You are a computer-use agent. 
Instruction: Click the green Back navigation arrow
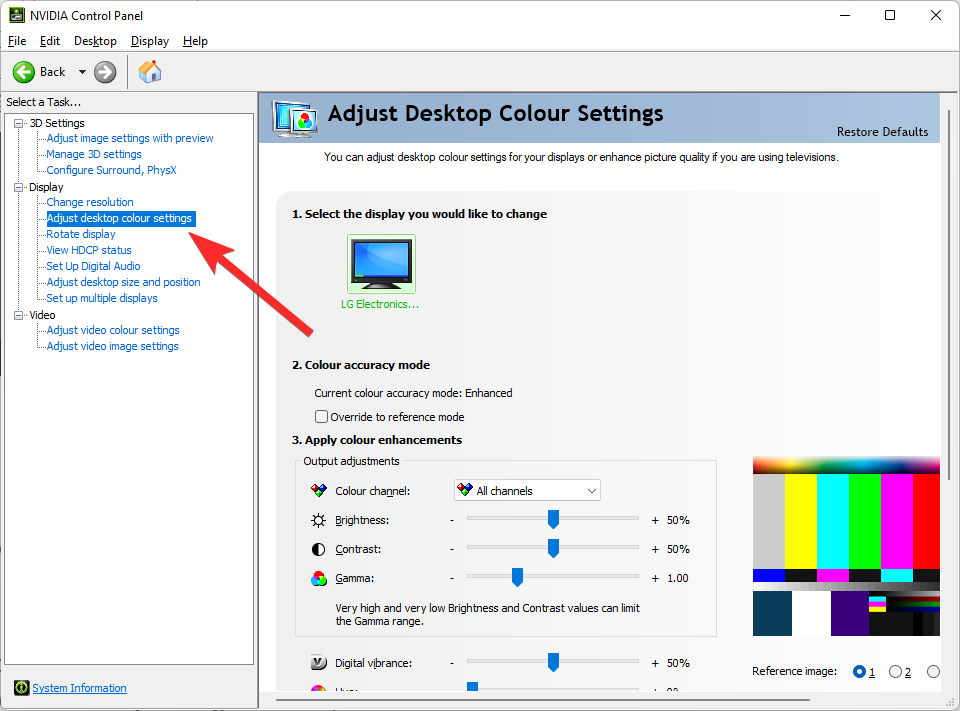pos(24,71)
